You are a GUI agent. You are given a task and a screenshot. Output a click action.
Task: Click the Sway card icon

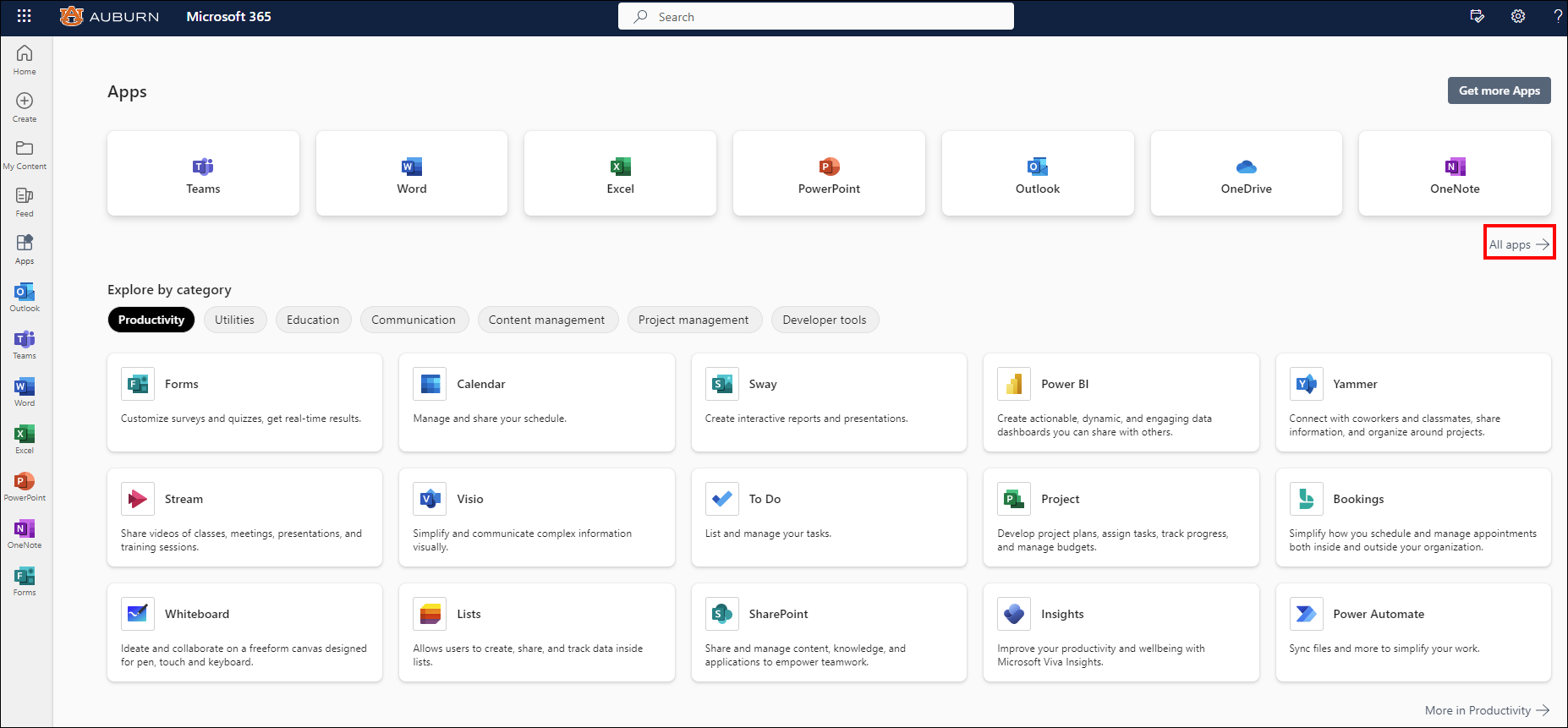click(x=722, y=384)
